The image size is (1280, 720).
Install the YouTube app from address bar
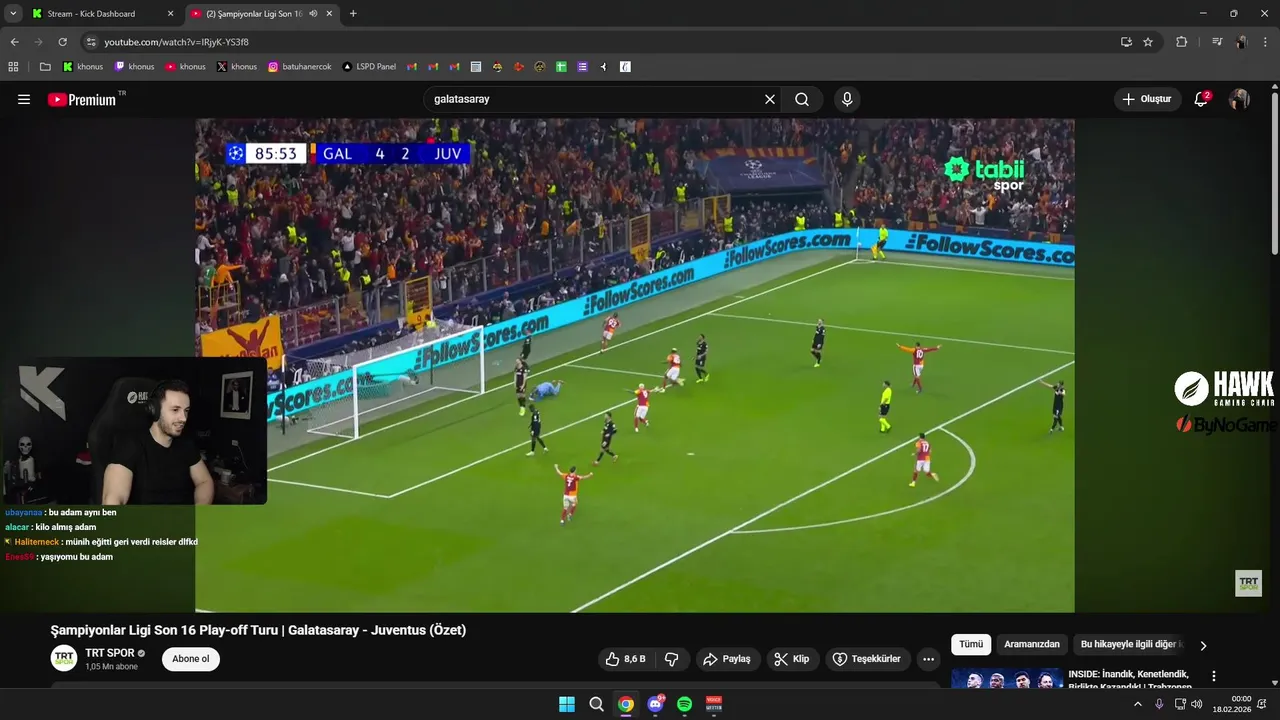click(1126, 42)
